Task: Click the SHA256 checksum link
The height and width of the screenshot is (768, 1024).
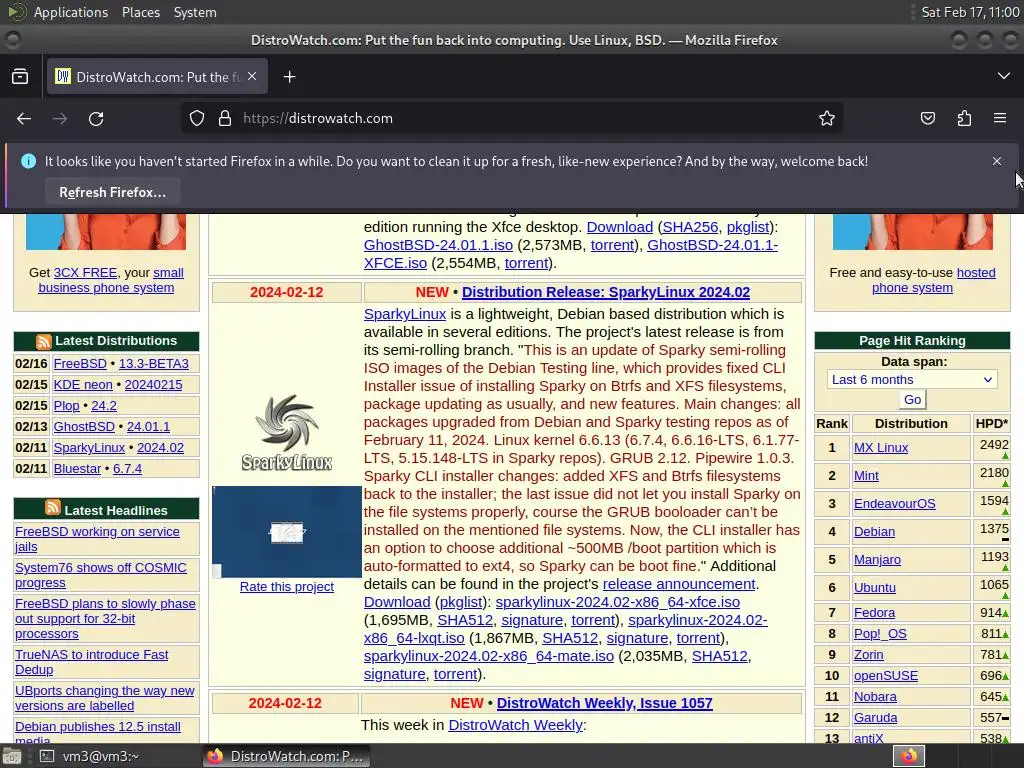Action: click(x=690, y=227)
